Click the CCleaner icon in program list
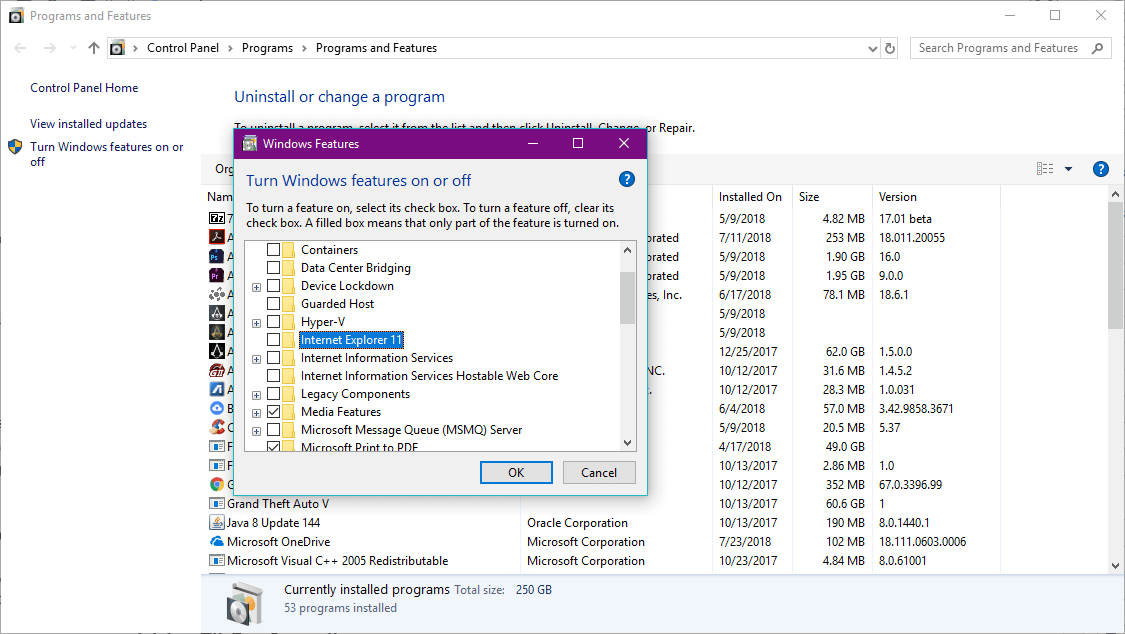 pos(217,427)
